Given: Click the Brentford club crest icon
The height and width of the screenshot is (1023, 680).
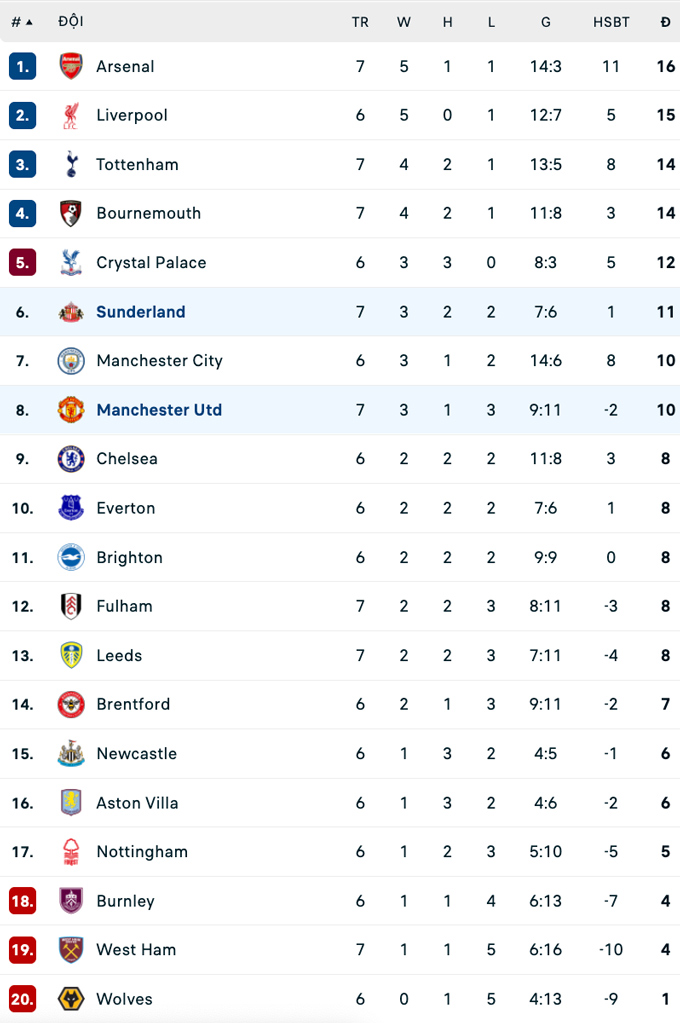Looking at the screenshot, I should point(71,705).
